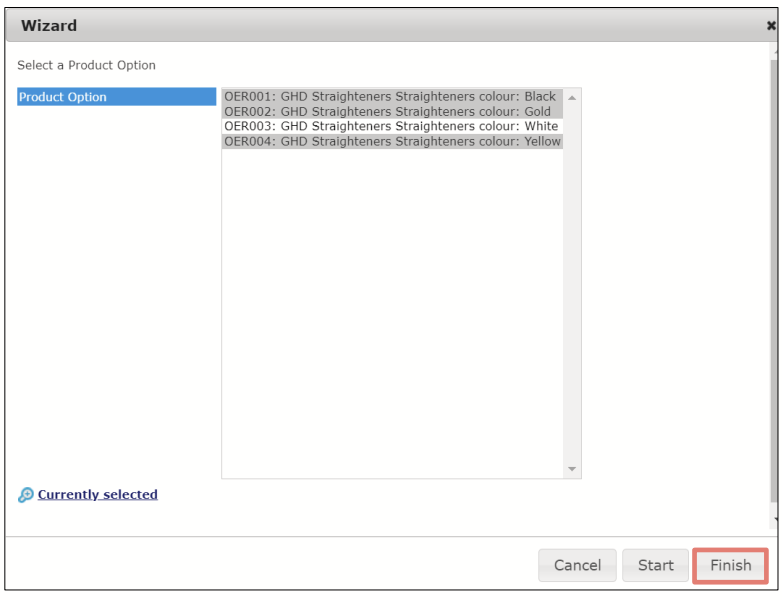Click the list box scroll up arrow
Viewport: 782px width, 600px height.
[x=572, y=98]
